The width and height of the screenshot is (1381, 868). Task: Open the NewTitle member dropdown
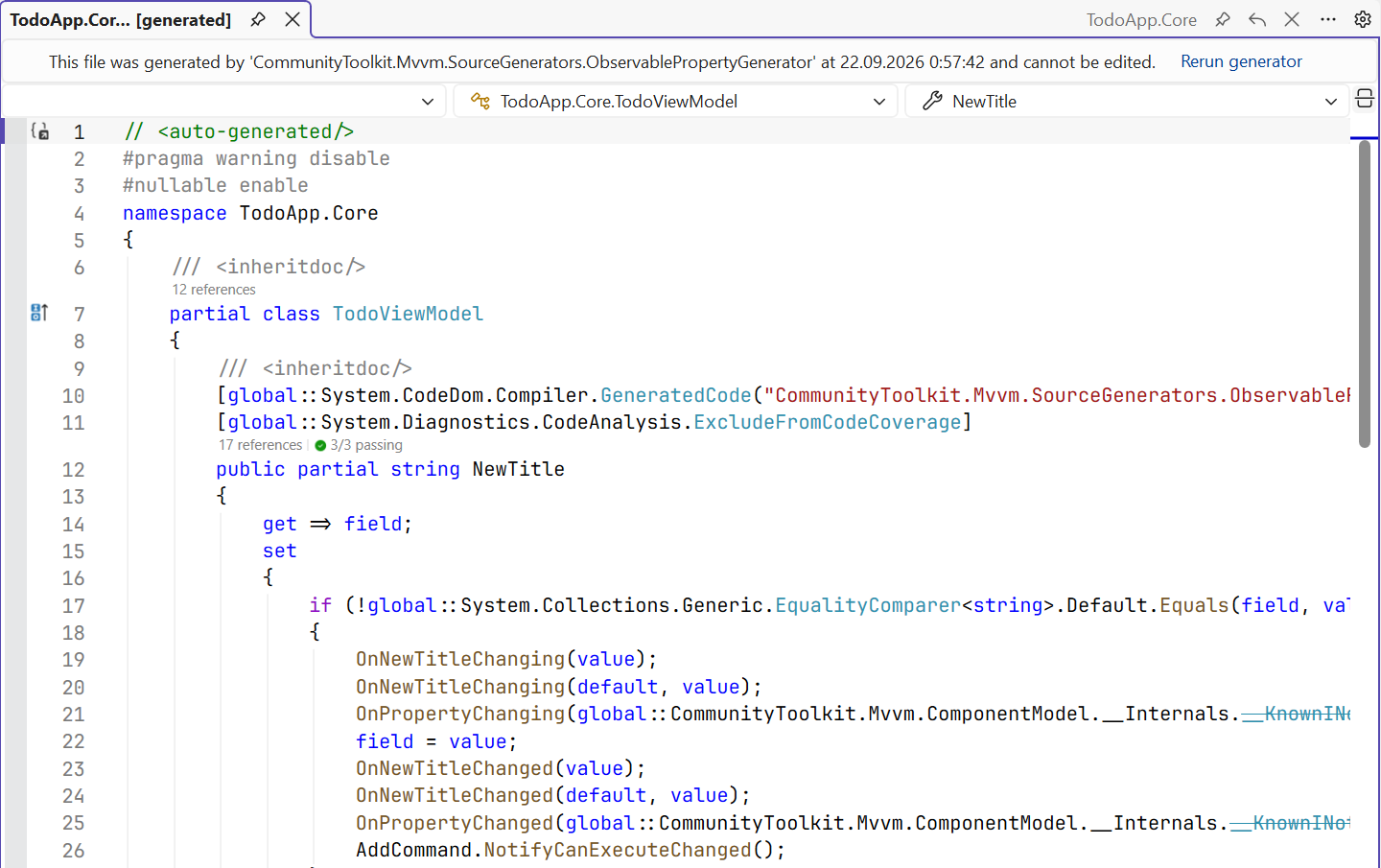(x=1126, y=101)
